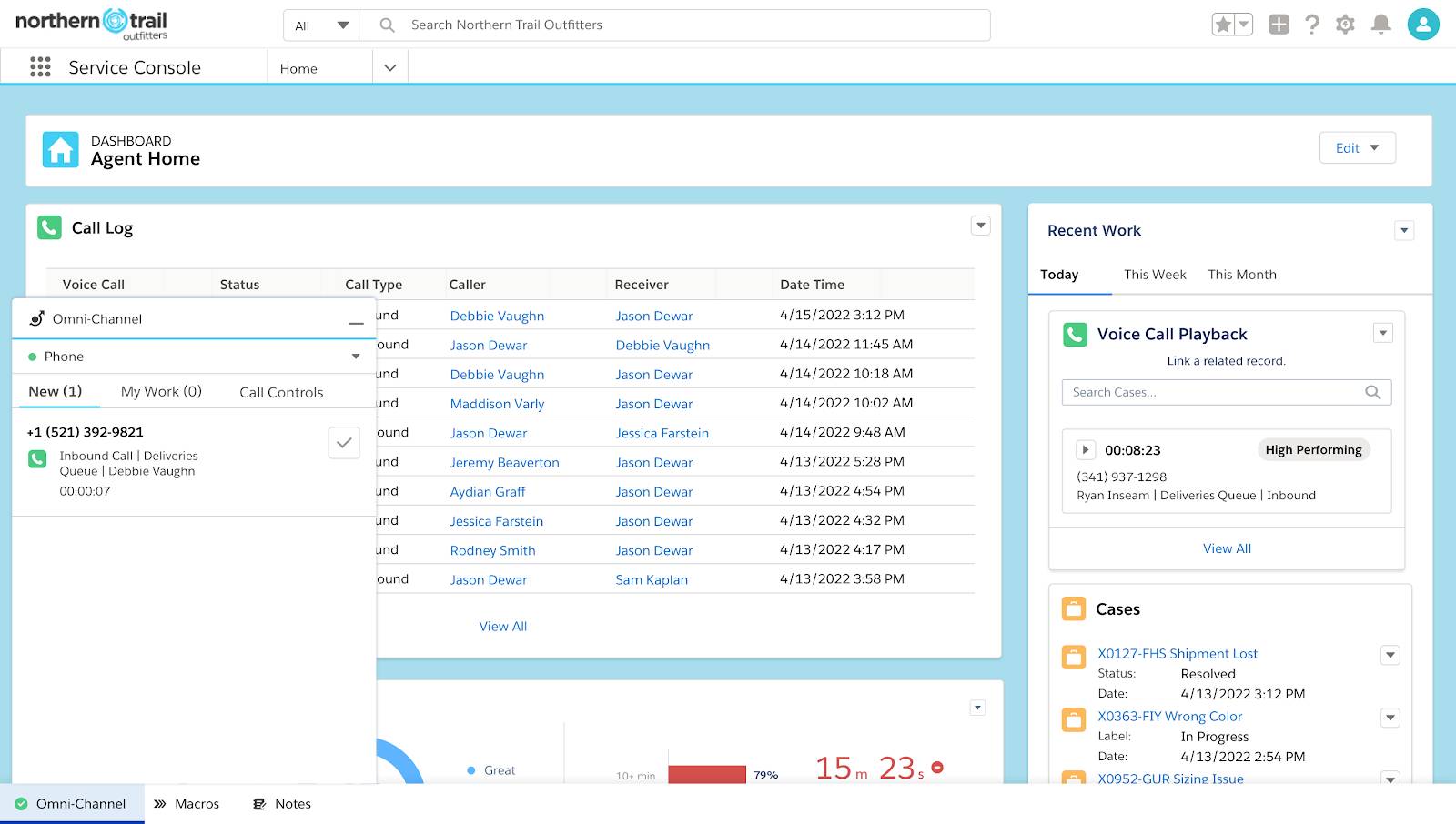This screenshot has width=1456, height=824.
Task: Sort by the Caller column header
Action: [467, 285]
